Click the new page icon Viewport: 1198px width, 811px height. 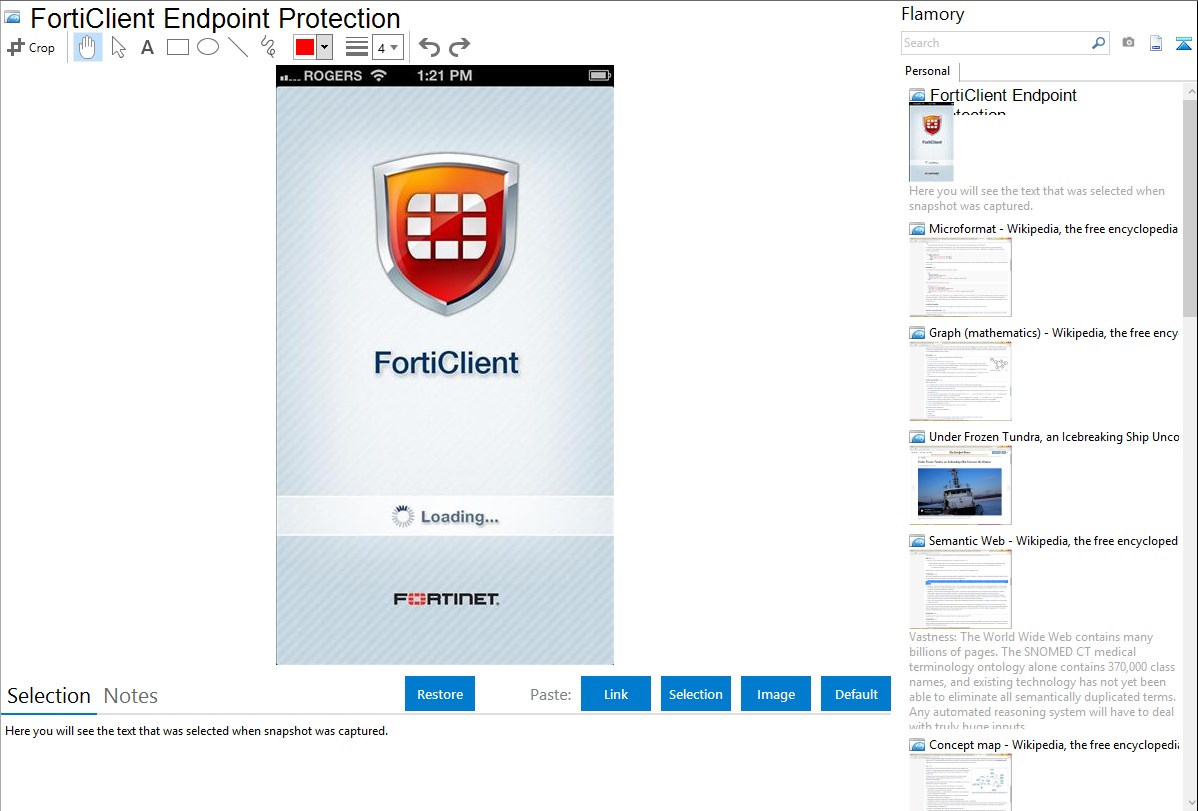point(1156,43)
